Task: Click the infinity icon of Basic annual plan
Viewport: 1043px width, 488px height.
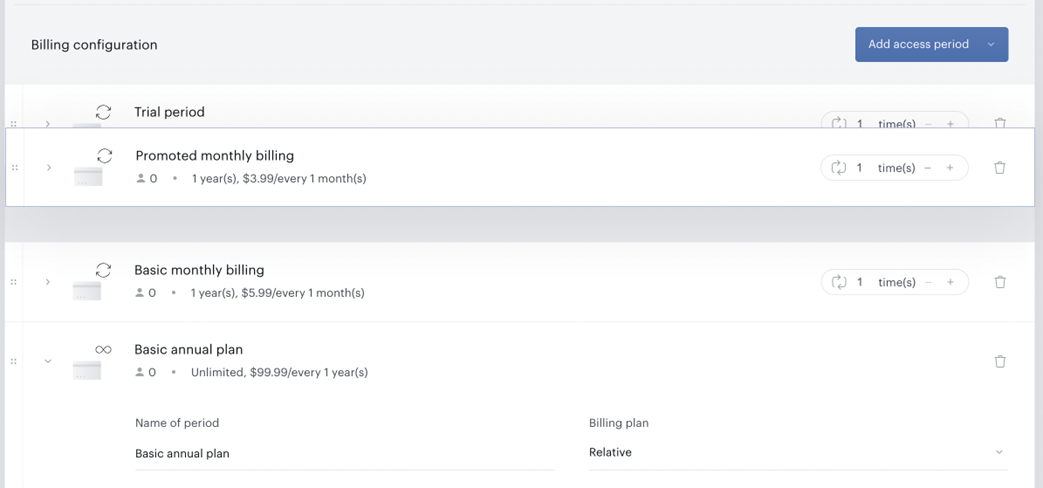Action: coord(103,349)
